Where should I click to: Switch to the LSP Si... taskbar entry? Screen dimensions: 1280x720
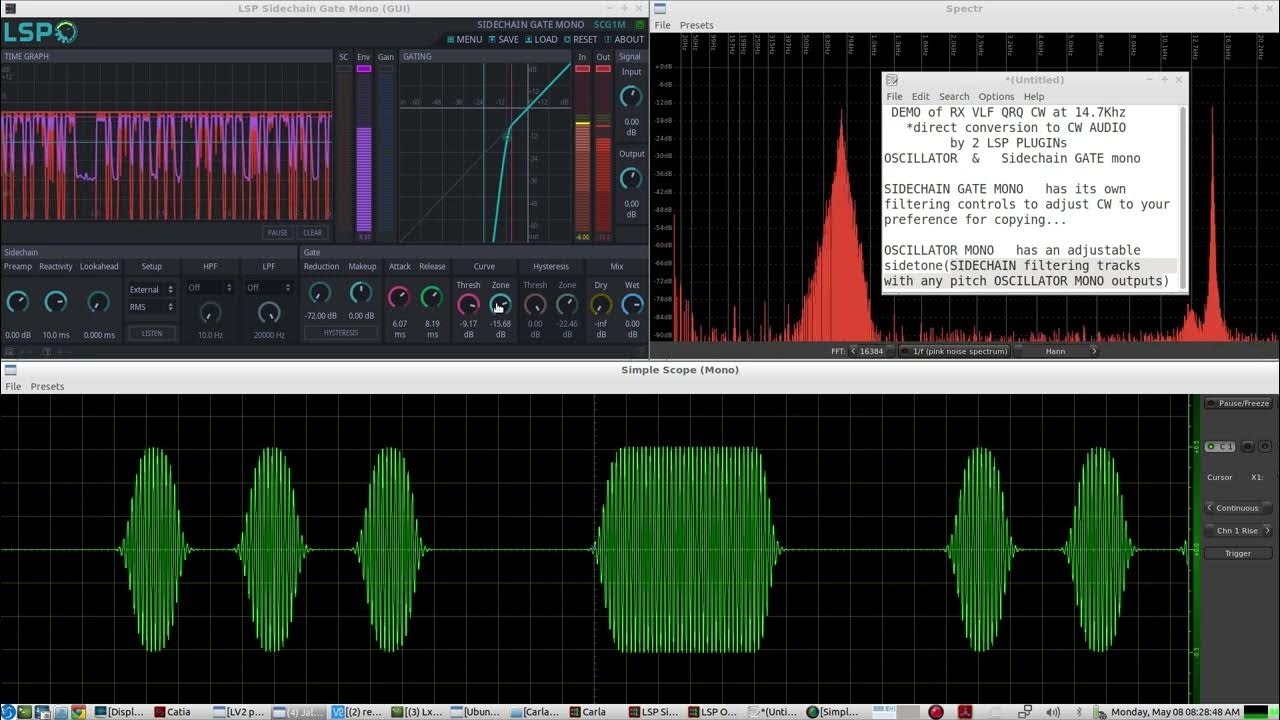point(654,712)
